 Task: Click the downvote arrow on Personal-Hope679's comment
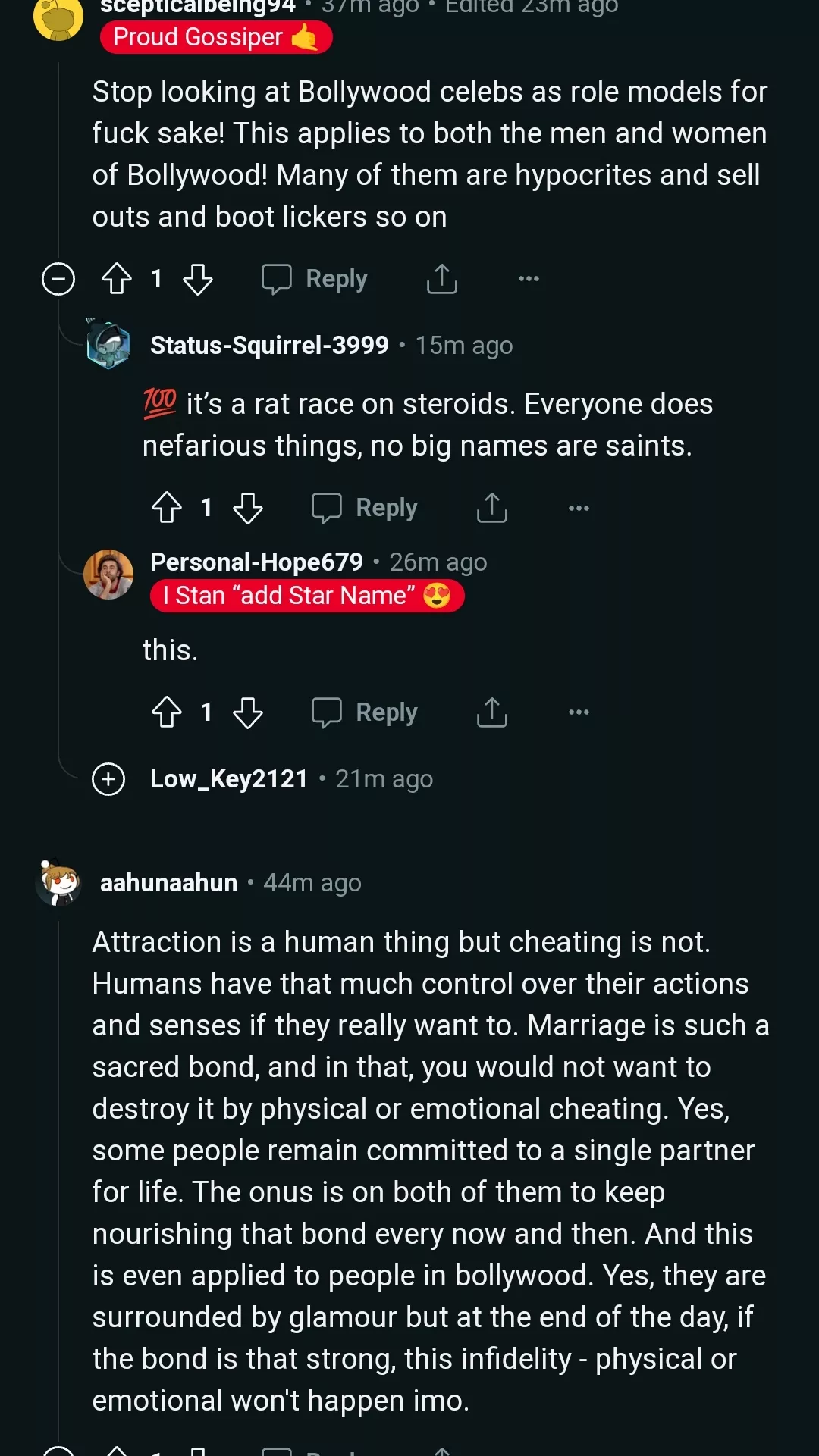click(249, 712)
